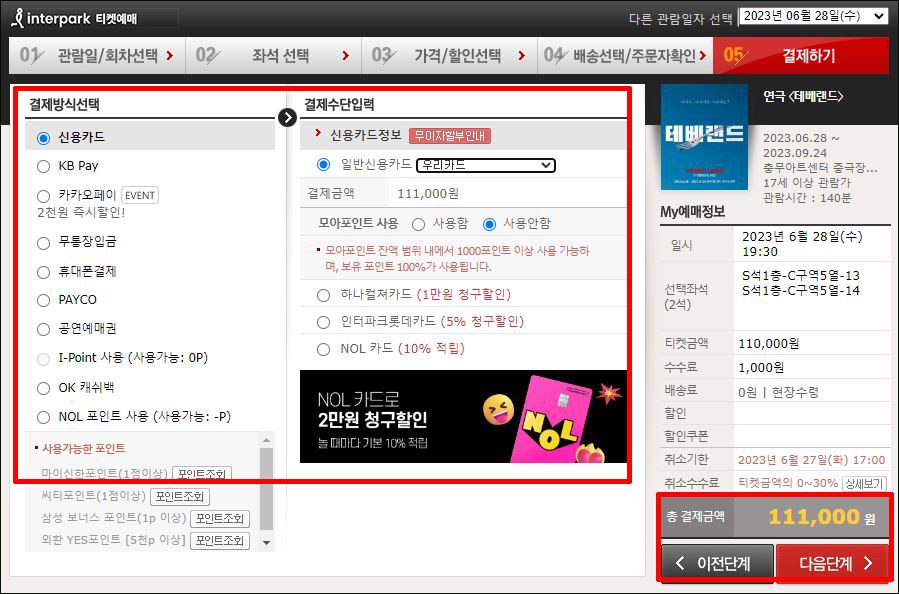This screenshot has width=899, height=594.
Task: Choose 모아포인트 사용함 option
Action: tap(419, 224)
